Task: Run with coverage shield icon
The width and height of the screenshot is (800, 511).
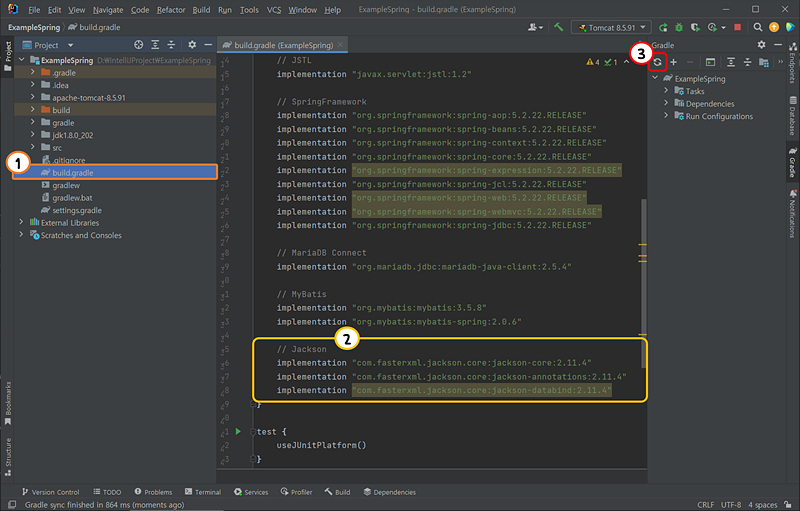Action: tap(695, 27)
